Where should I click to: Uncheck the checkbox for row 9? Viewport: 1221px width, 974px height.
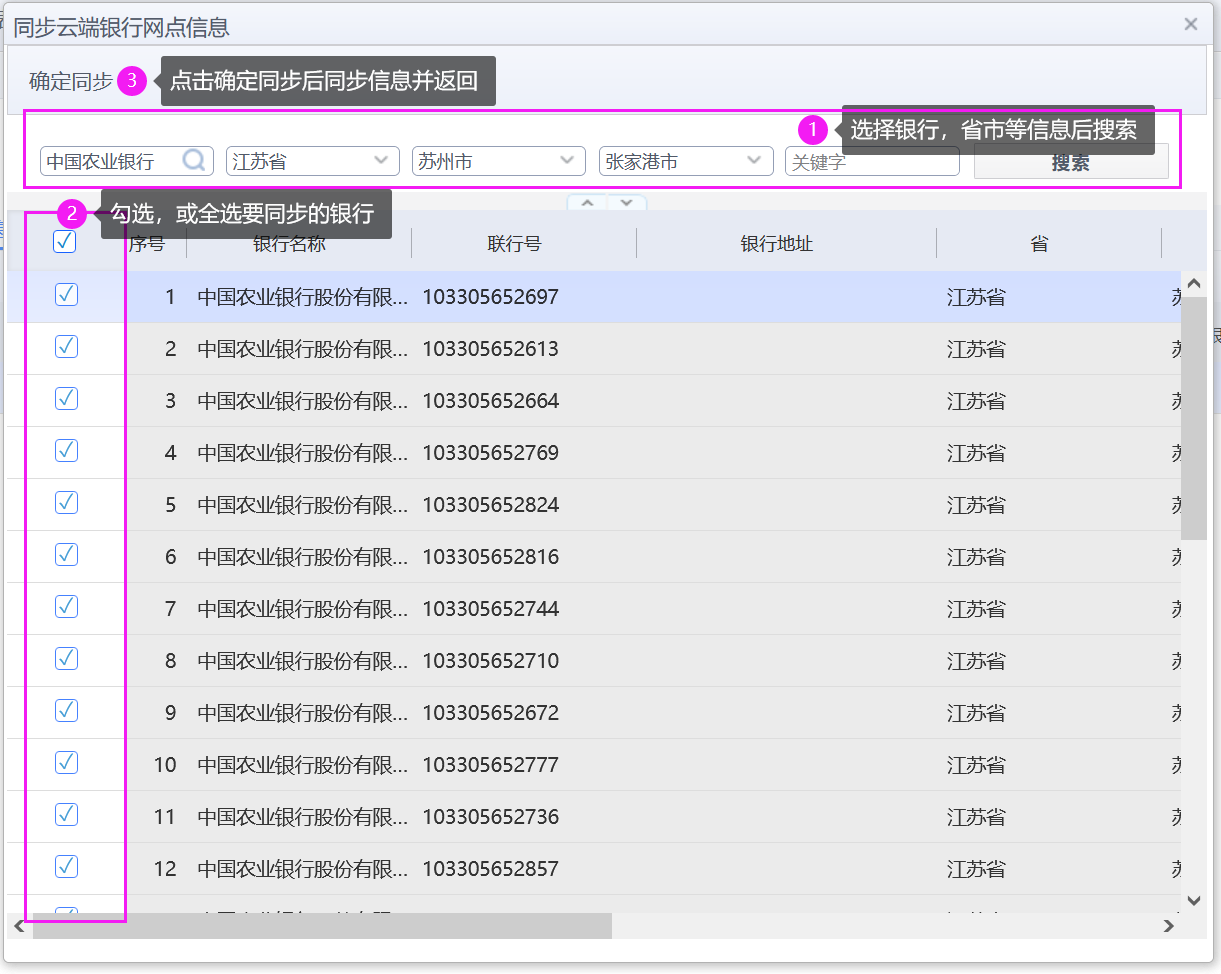66,710
